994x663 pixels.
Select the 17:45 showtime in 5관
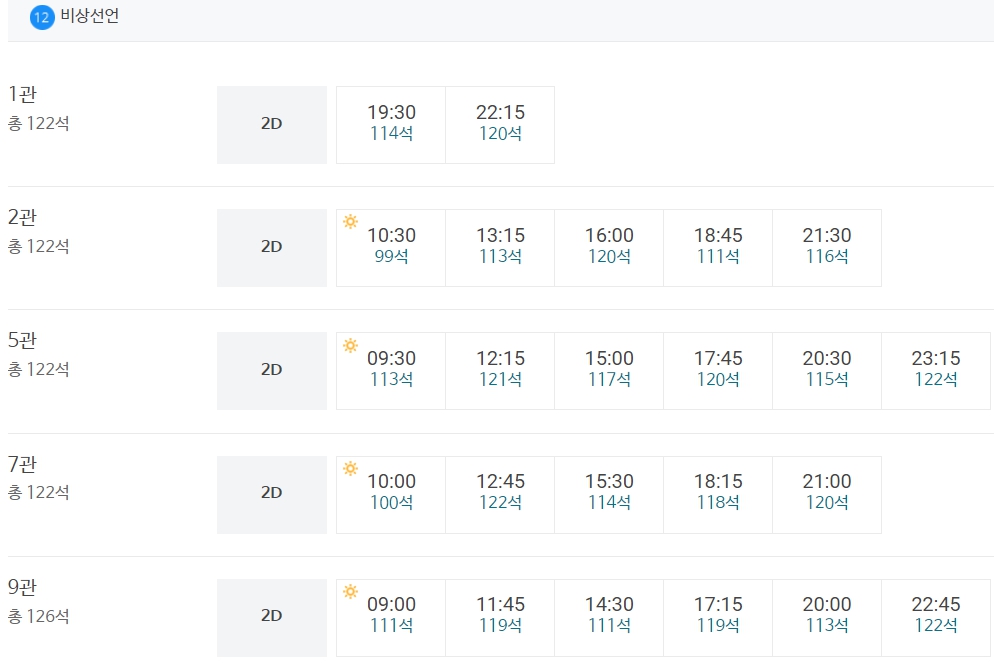coord(718,371)
